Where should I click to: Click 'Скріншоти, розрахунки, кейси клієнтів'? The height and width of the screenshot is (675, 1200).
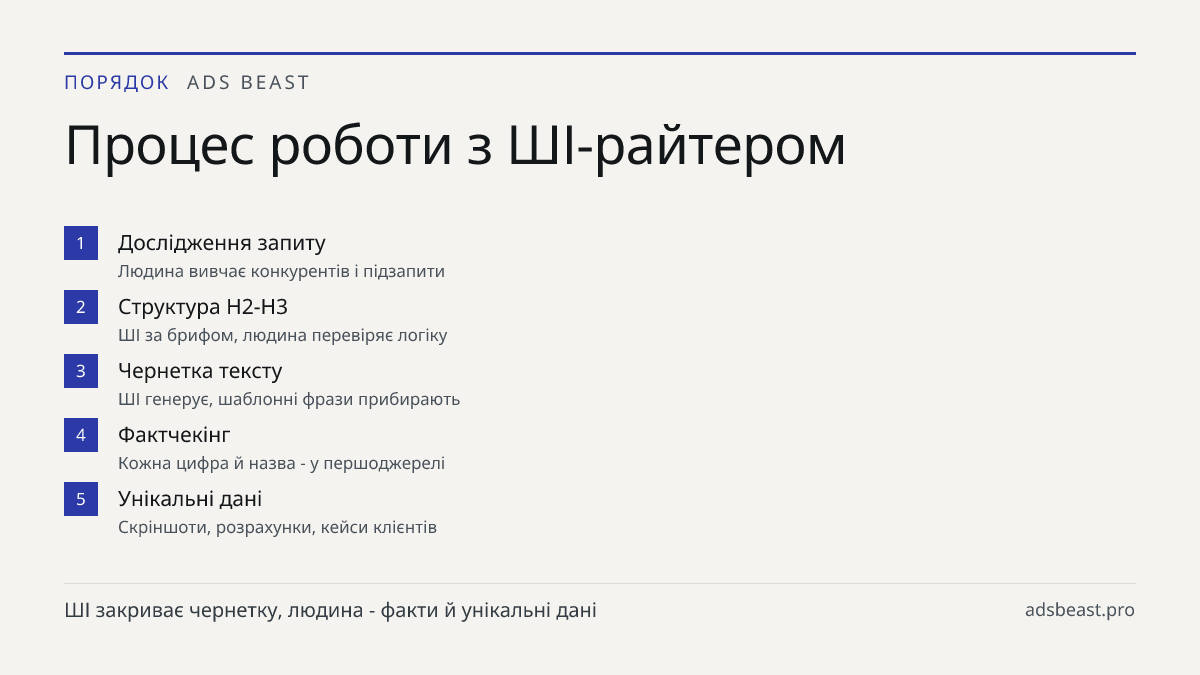pos(277,527)
